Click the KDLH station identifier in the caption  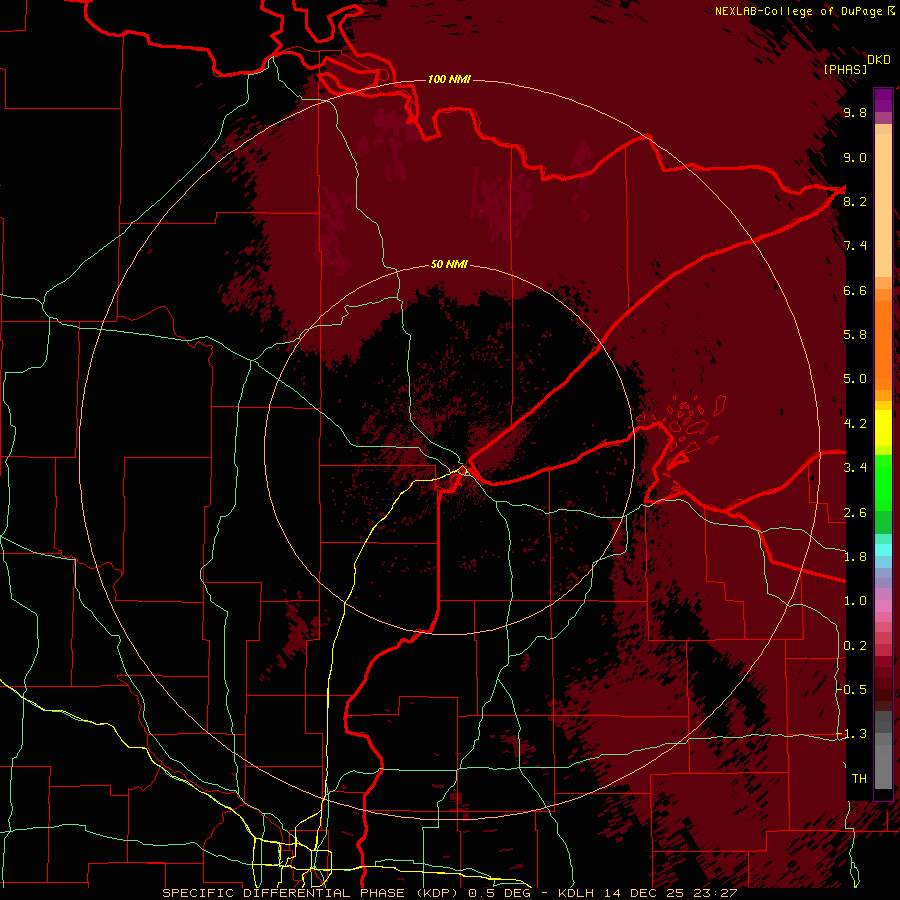[576, 893]
